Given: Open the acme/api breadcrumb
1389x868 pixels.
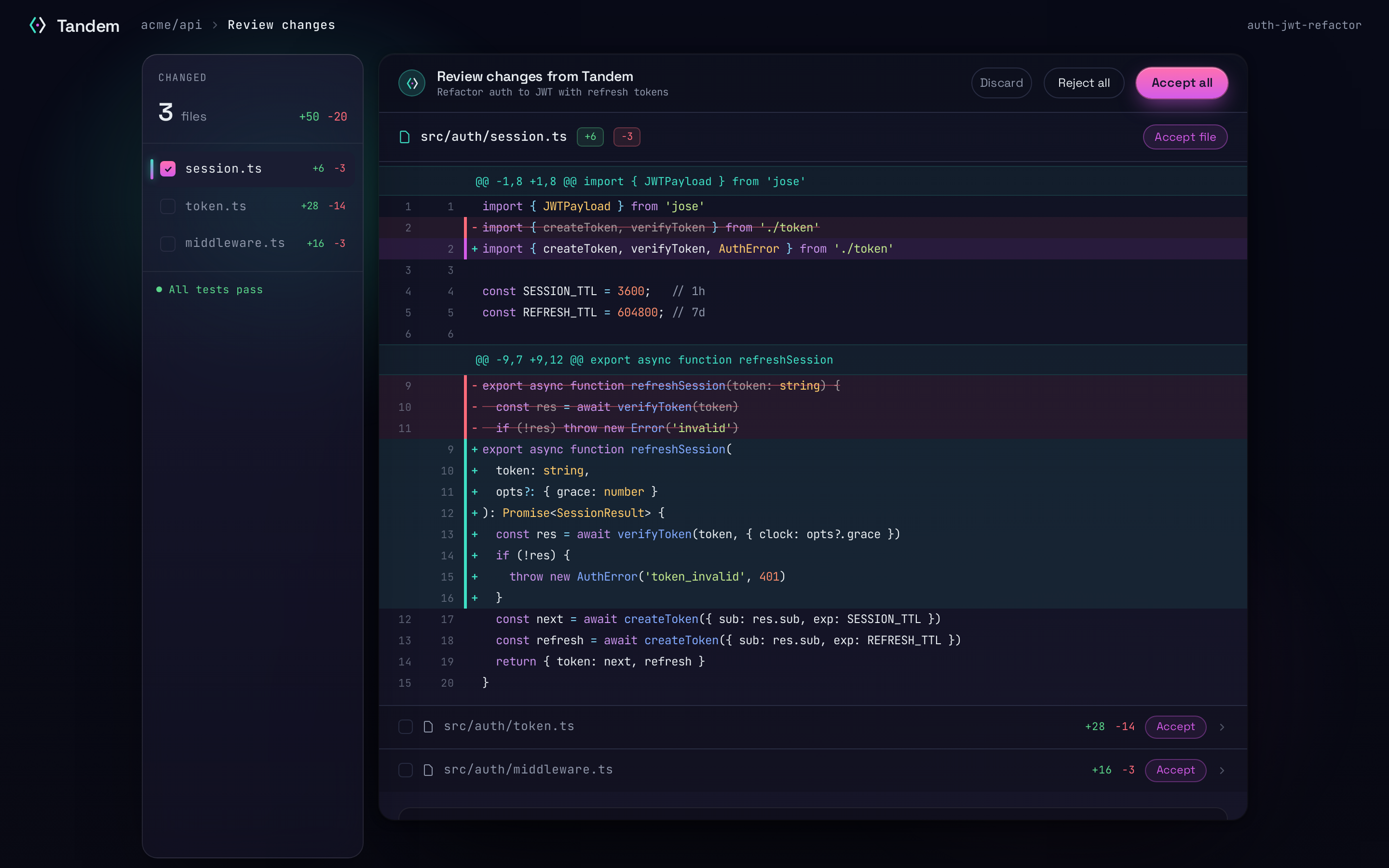Looking at the screenshot, I should 172,25.
